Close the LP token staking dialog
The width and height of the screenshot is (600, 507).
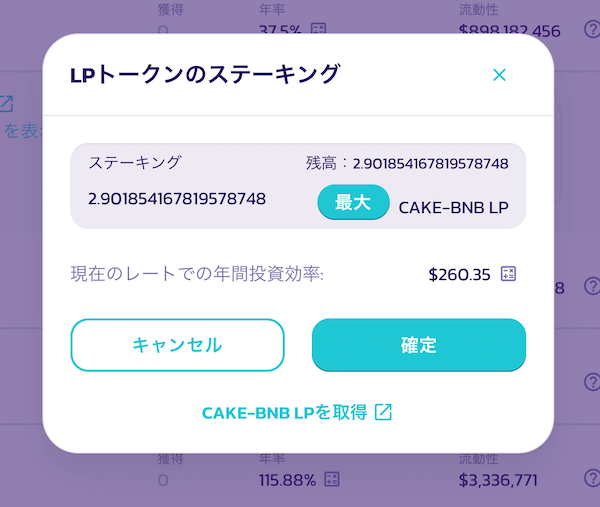[x=499, y=75]
